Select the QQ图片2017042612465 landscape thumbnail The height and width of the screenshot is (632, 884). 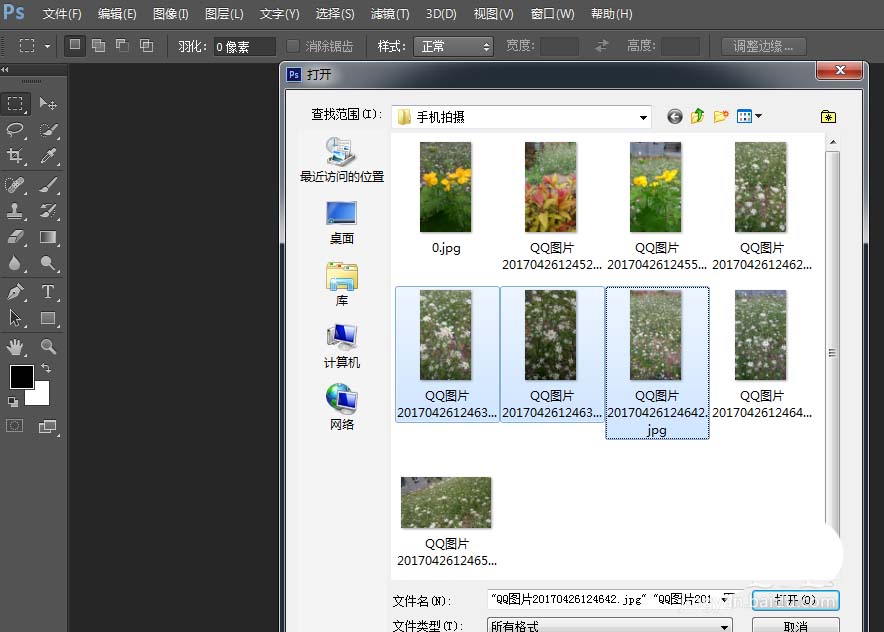pyautogui.click(x=446, y=502)
